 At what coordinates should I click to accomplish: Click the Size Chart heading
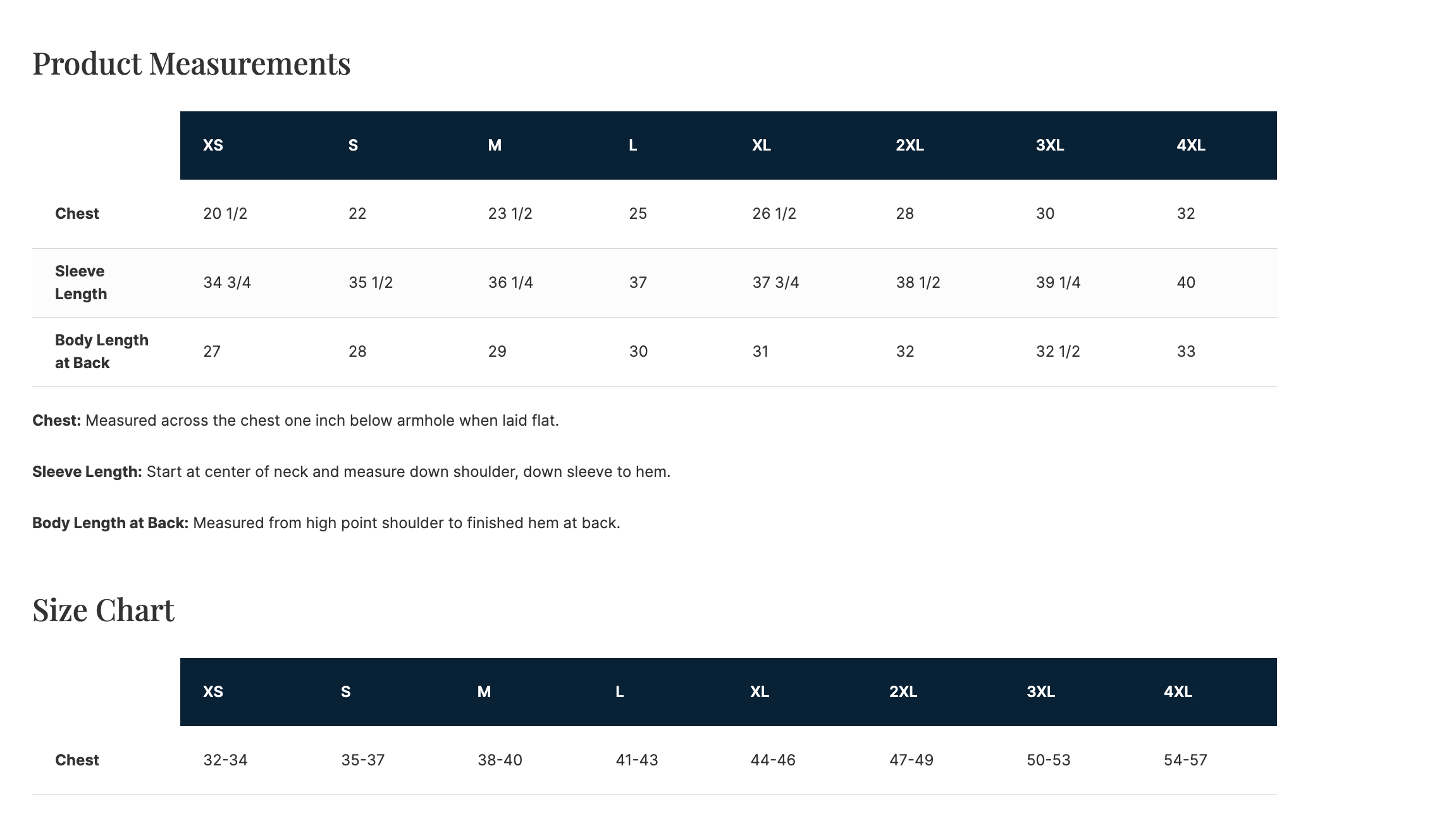pos(103,610)
